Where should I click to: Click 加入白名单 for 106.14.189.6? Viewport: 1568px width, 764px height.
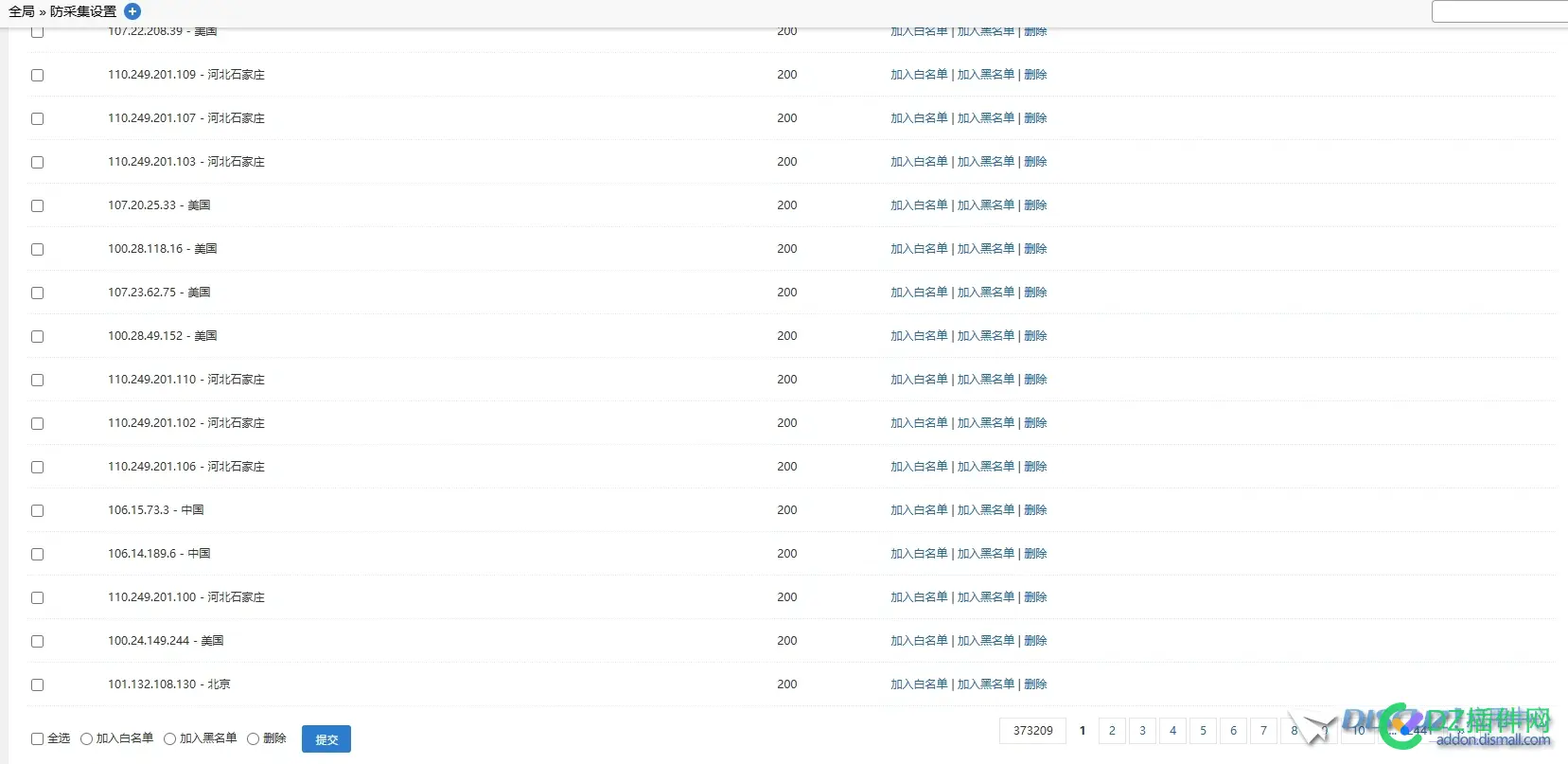pyautogui.click(x=918, y=554)
